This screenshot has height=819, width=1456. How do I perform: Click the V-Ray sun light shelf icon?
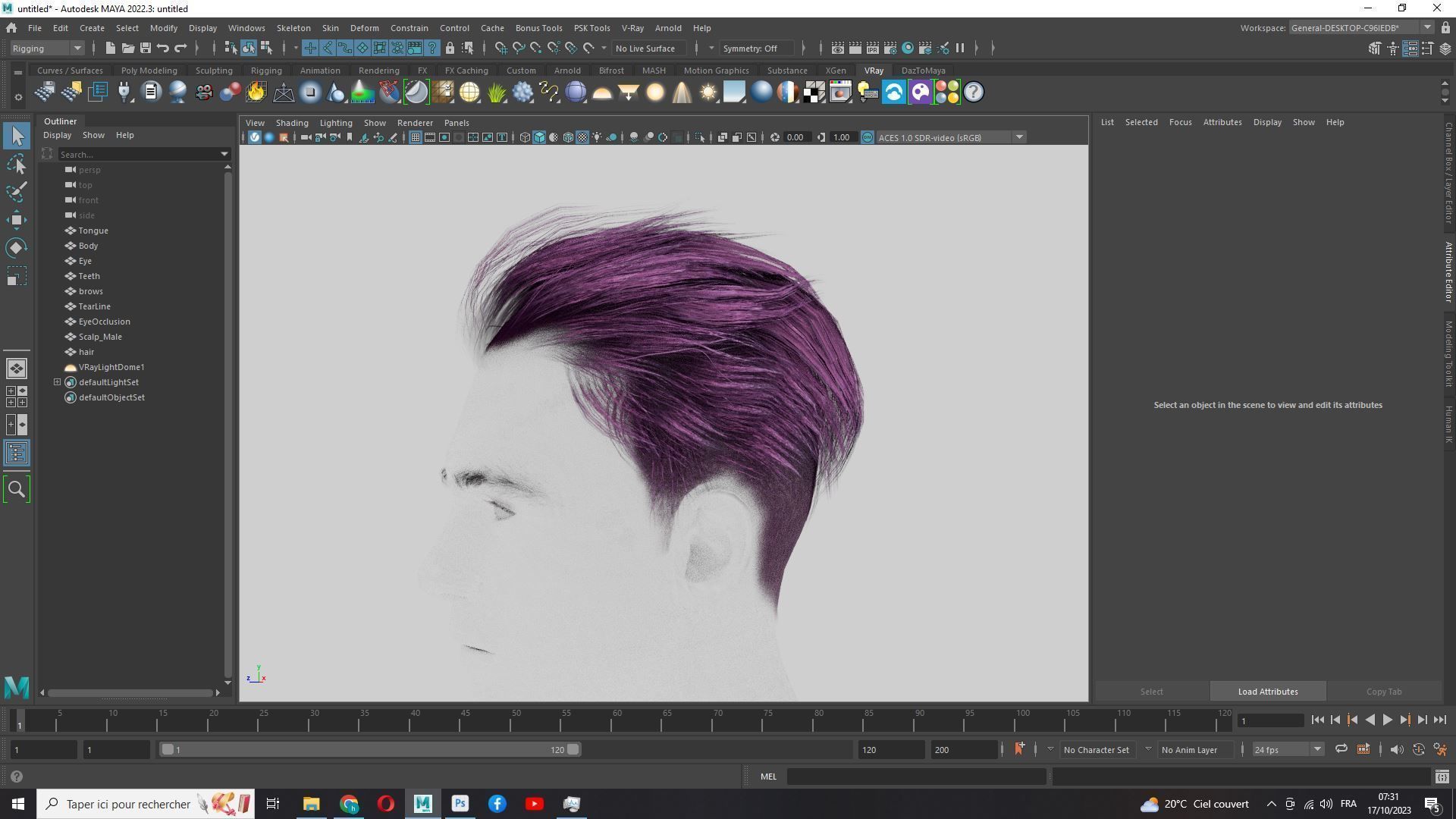pos(708,93)
